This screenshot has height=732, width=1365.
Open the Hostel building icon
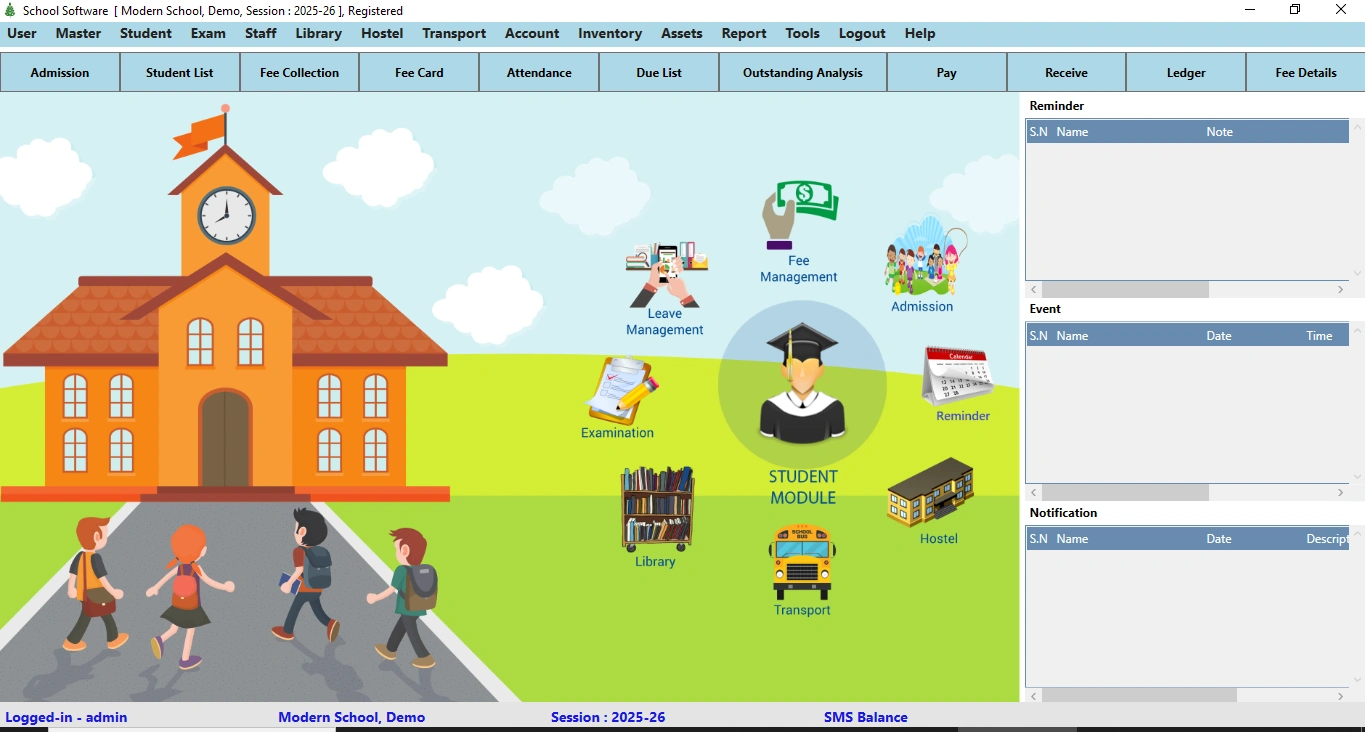click(931, 492)
